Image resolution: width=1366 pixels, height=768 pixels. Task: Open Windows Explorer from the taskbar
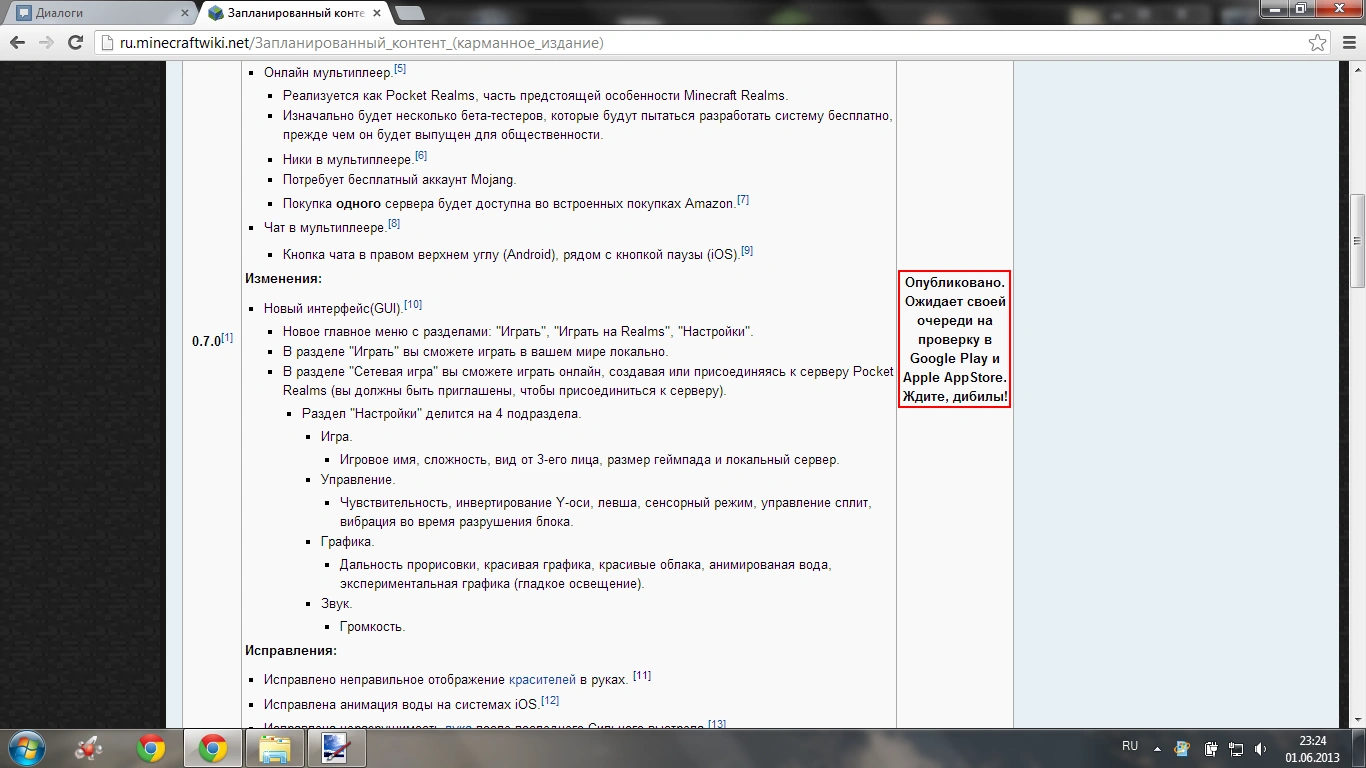[x=274, y=748]
